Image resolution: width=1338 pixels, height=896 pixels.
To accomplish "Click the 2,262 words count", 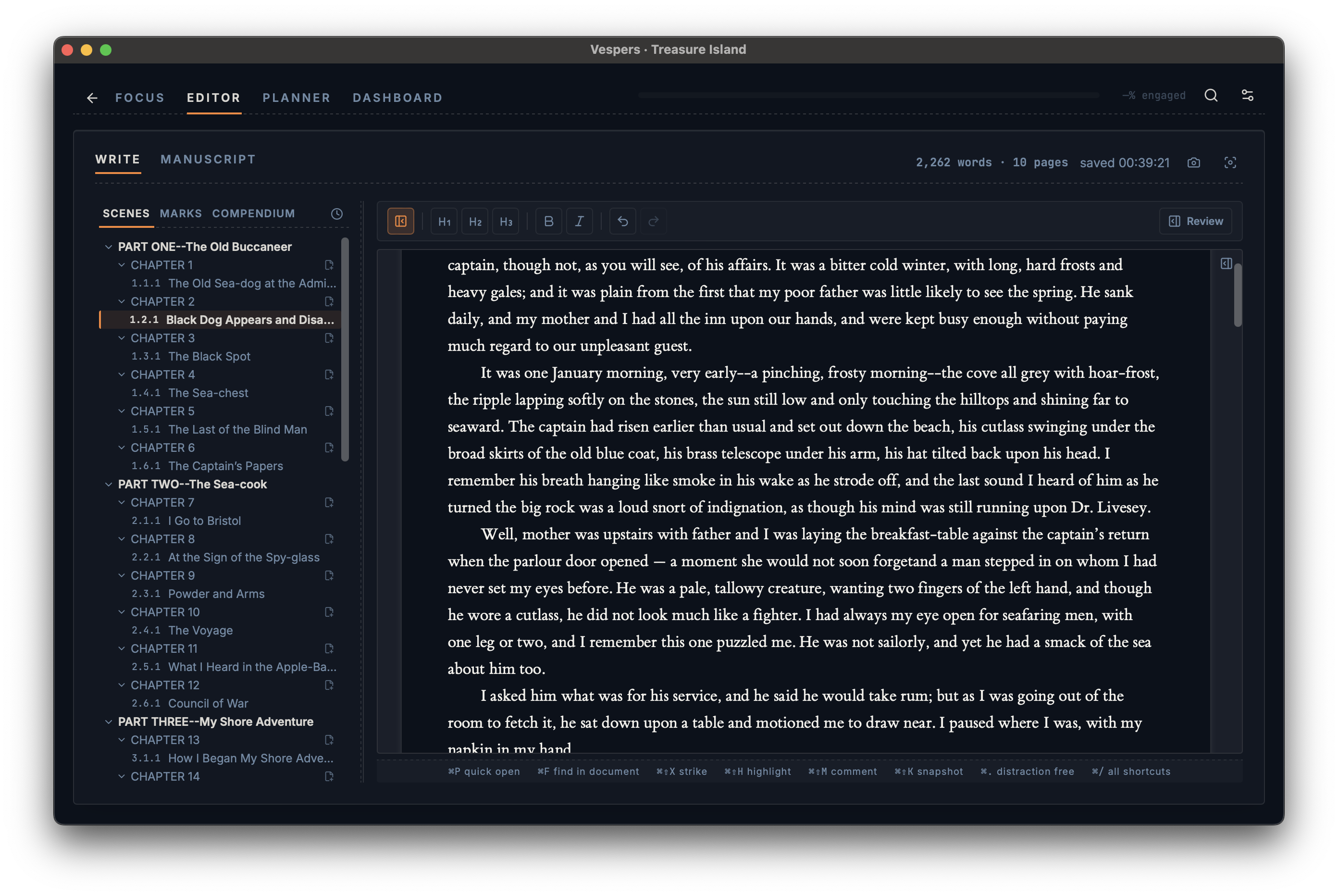I will click(x=954, y=163).
